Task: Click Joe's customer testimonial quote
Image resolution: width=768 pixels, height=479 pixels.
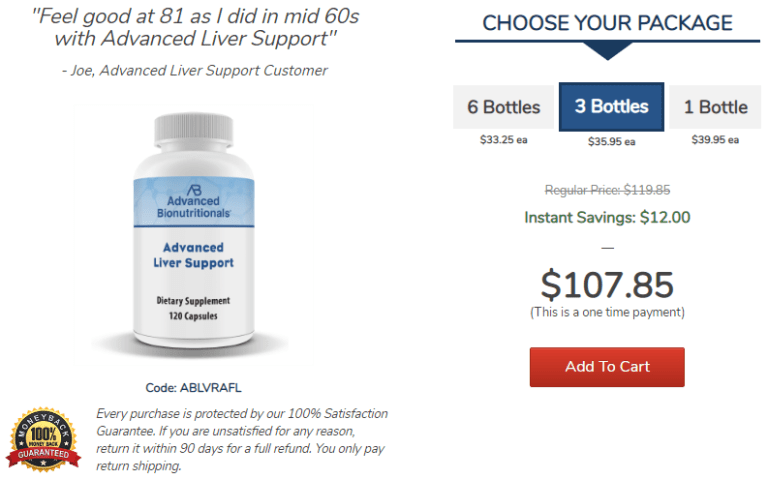Action: [195, 27]
